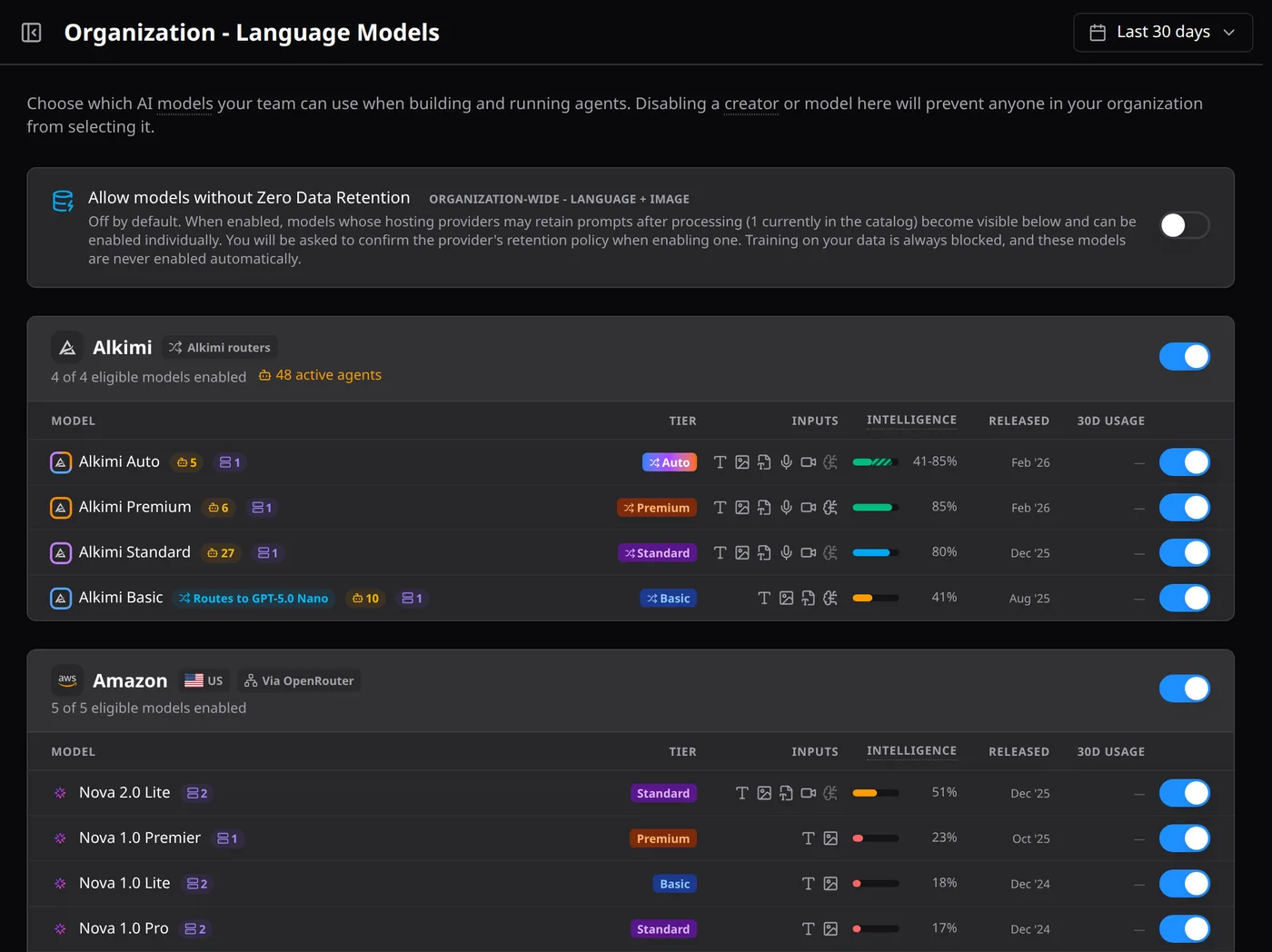Click the Auto tier badge
Screen dimensions: 1272x952
coord(670,462)
